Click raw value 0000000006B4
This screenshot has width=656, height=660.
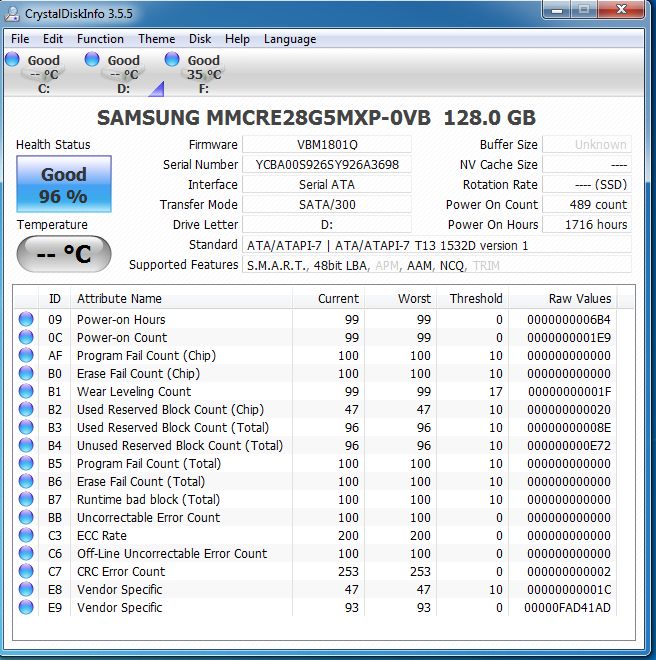[568, 319]
